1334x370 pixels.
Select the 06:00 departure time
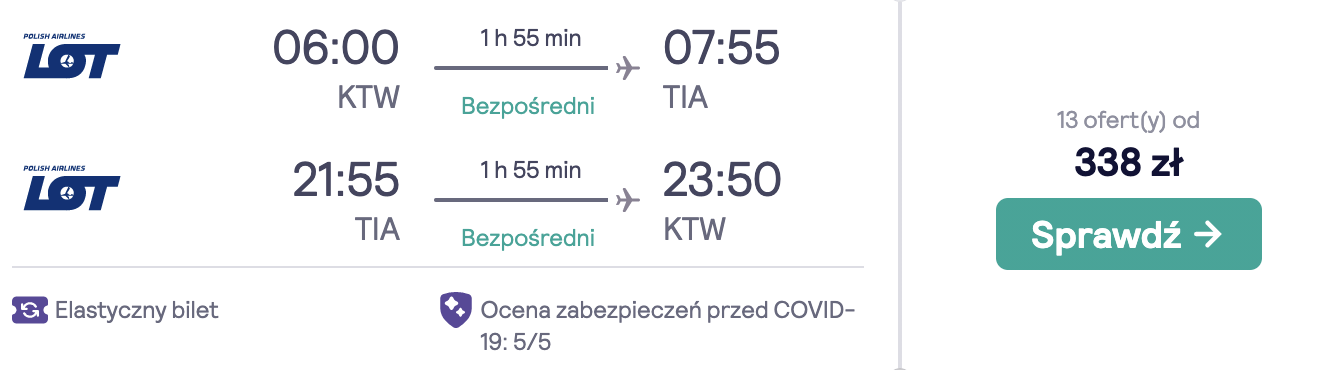point(336,48)
